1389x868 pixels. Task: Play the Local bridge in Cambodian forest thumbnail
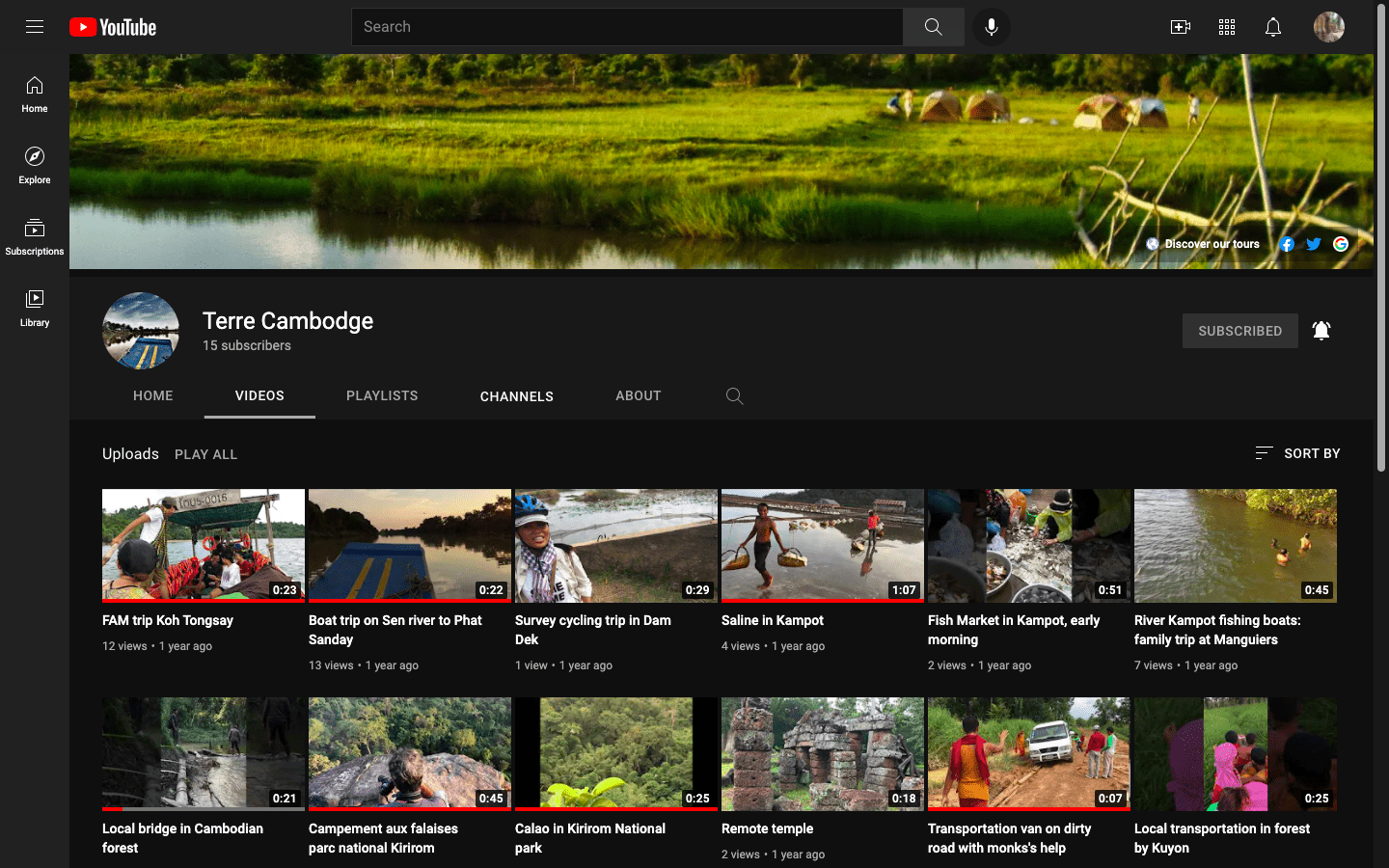(x=204, y=754)
